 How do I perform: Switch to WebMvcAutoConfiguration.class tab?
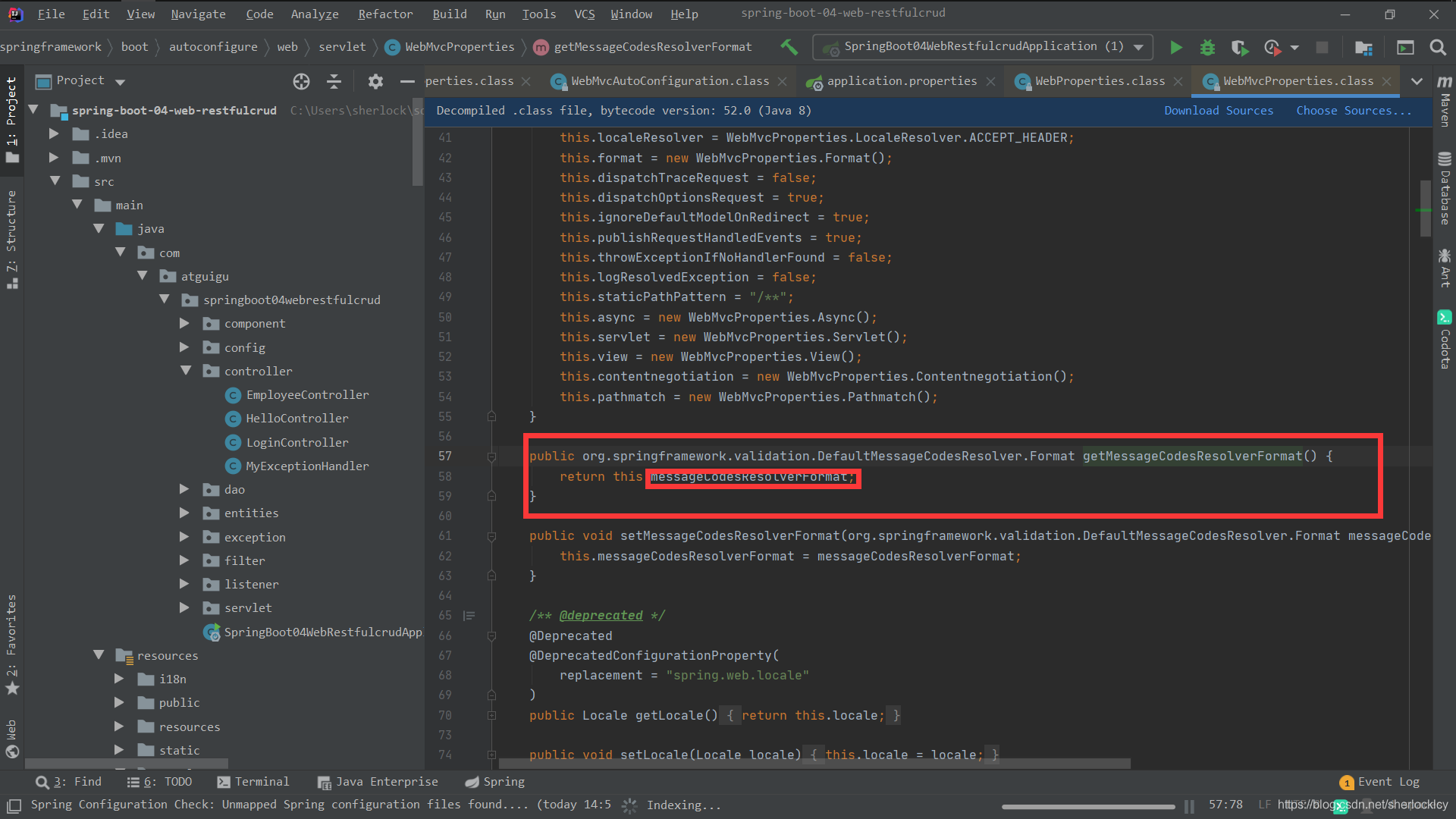click(x=669, y=81)
